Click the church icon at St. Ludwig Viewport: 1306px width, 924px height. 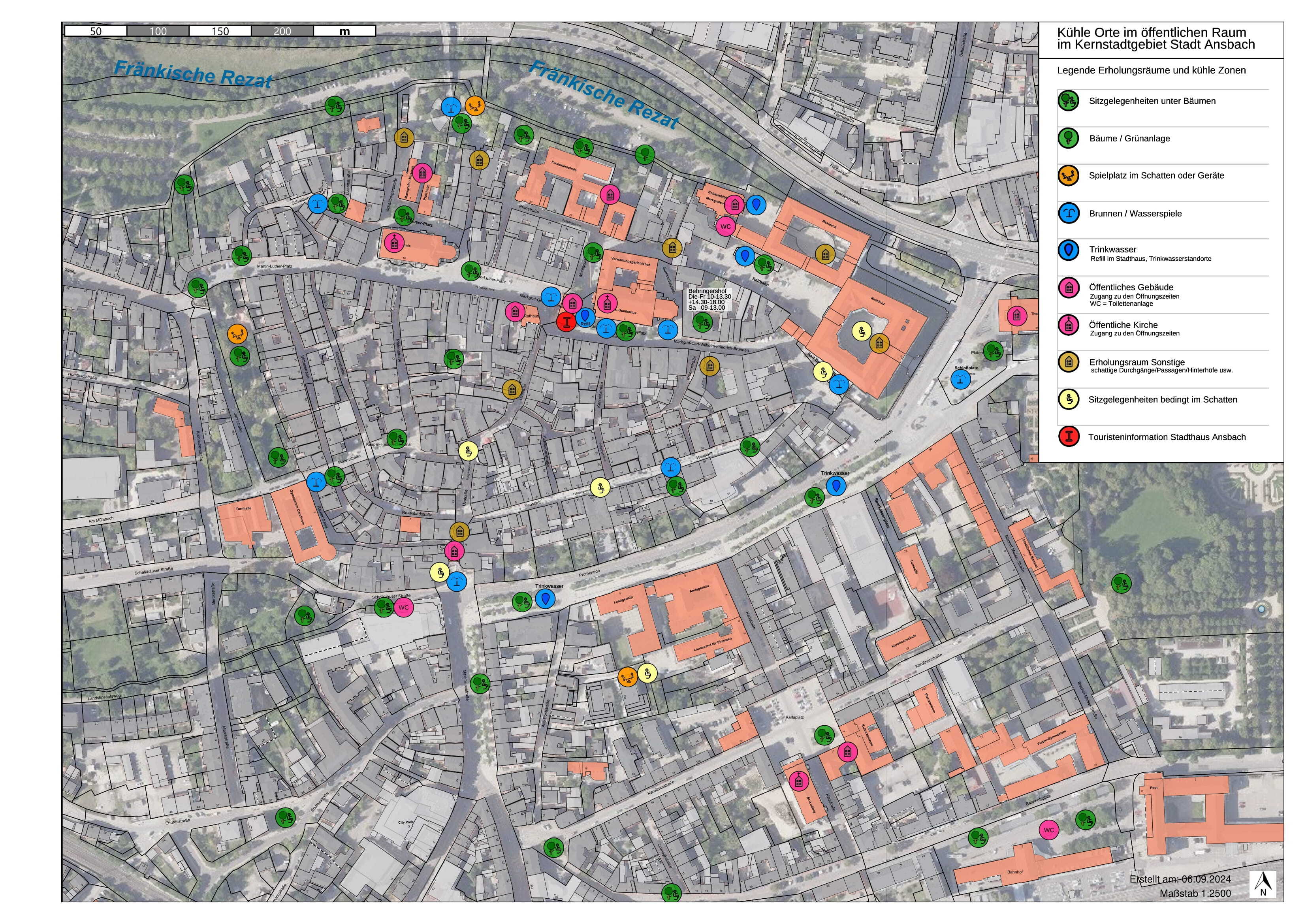point(799,781)
